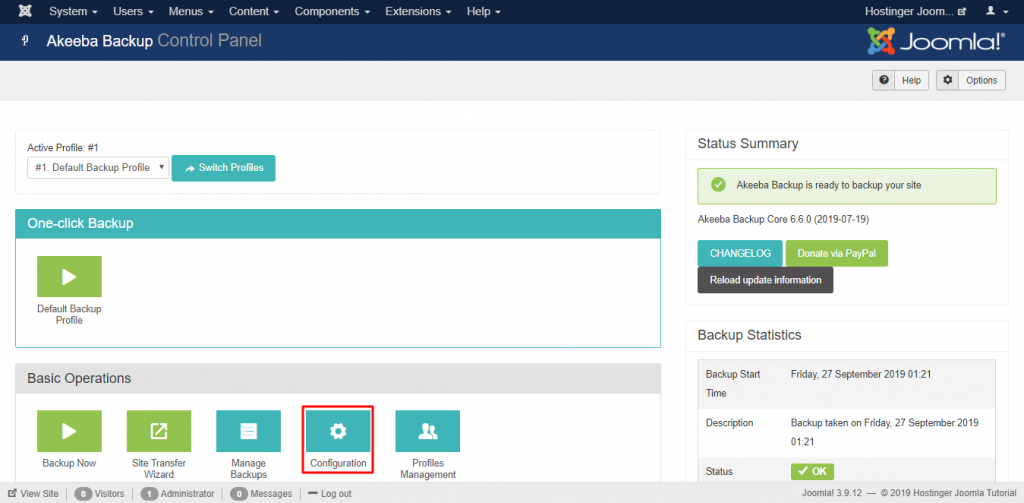Click the Switch Profiles button

click(x=223, y=168)
